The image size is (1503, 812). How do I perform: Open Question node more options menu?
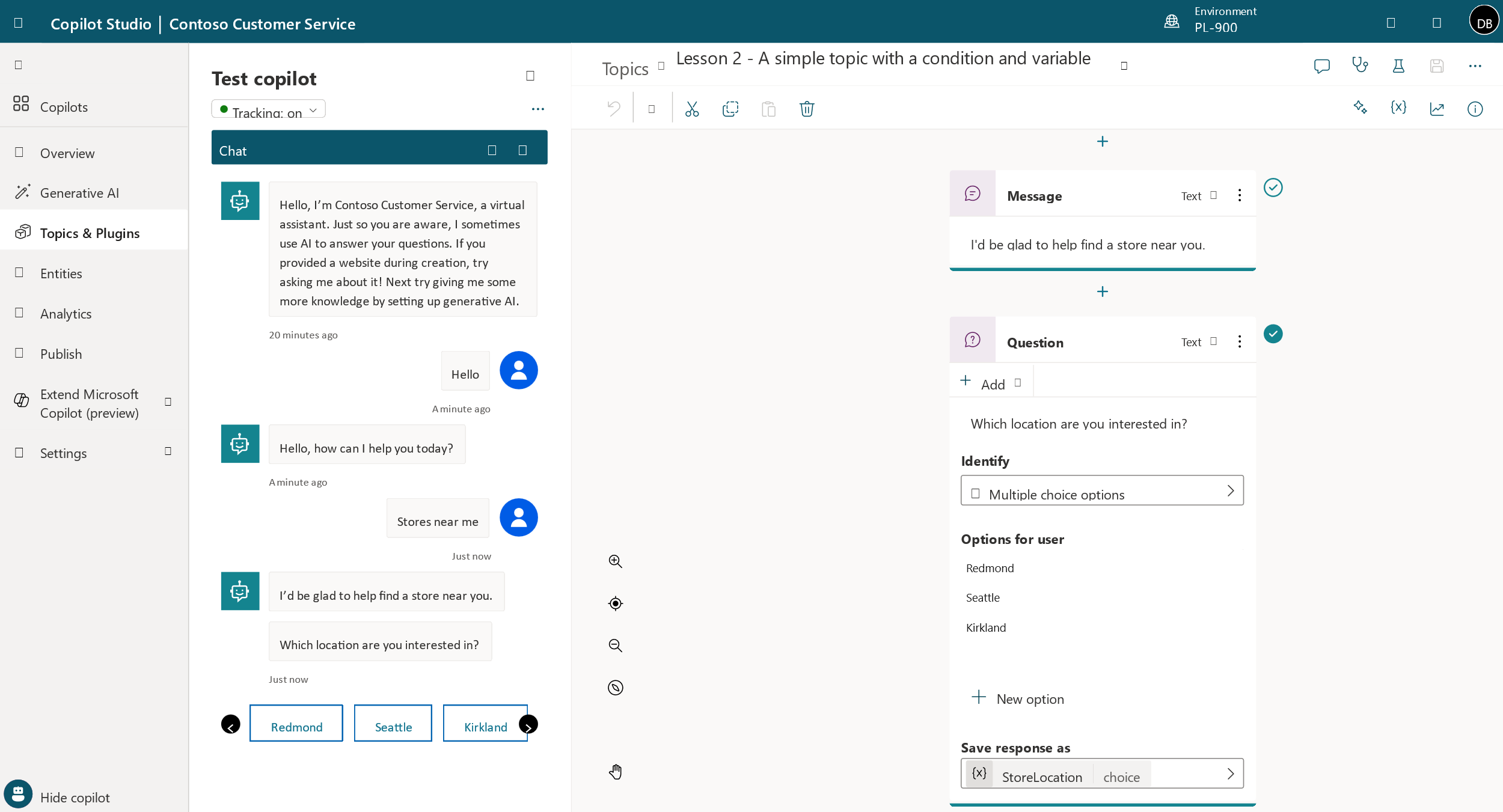[1240, 341]
